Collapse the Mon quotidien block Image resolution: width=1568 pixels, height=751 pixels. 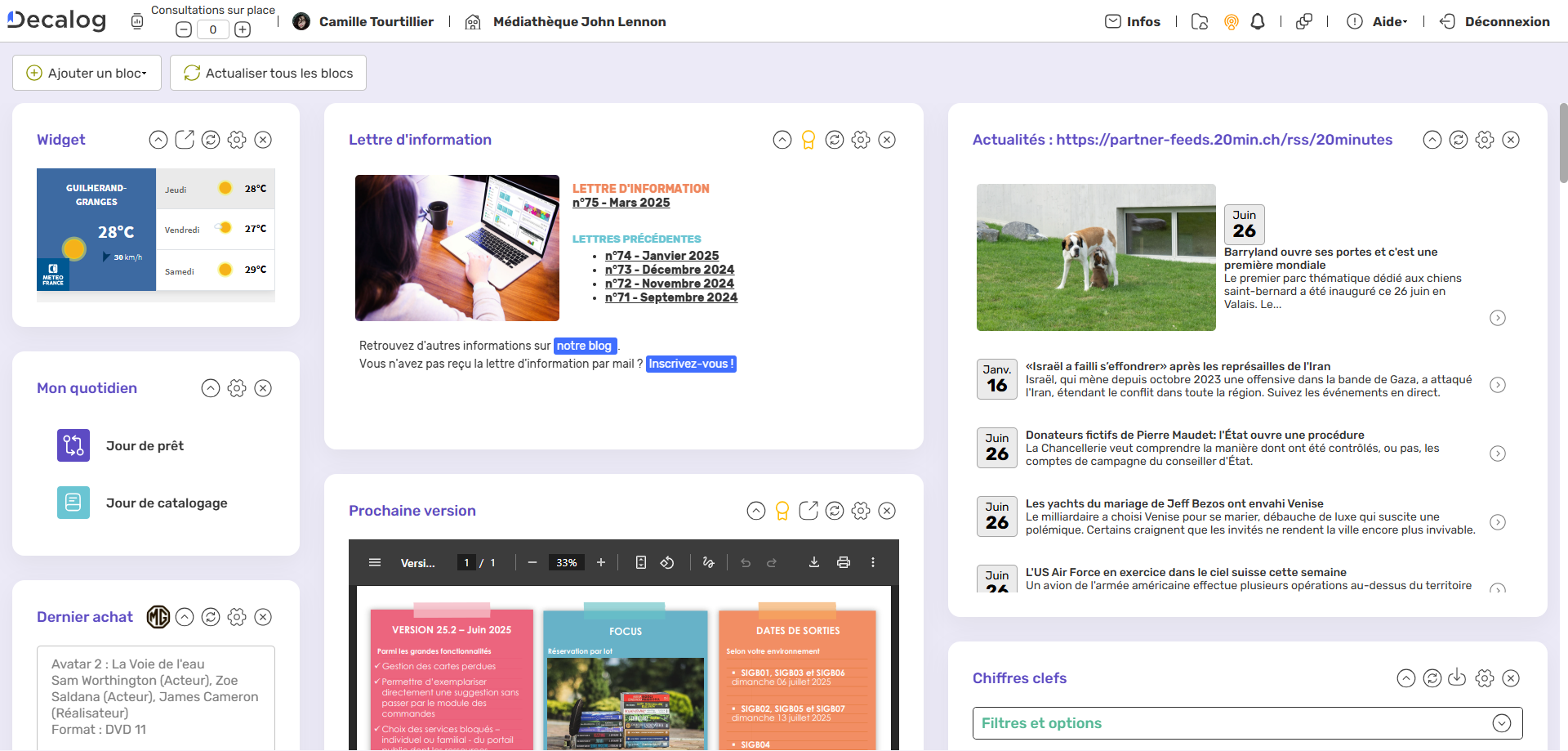[x=211, y=388]
